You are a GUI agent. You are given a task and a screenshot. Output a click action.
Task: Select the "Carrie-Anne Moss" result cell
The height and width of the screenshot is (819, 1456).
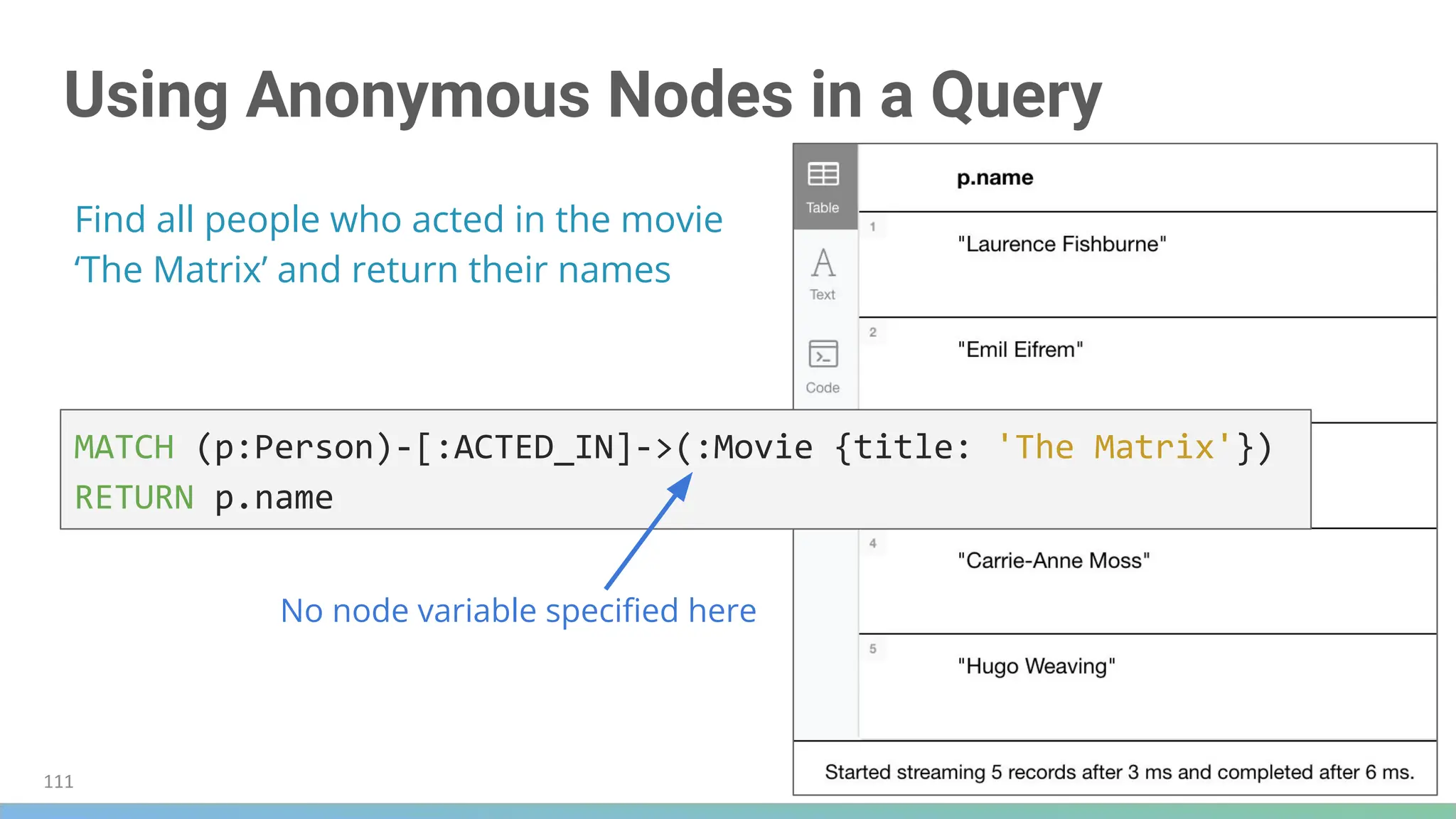point(1054,561)
